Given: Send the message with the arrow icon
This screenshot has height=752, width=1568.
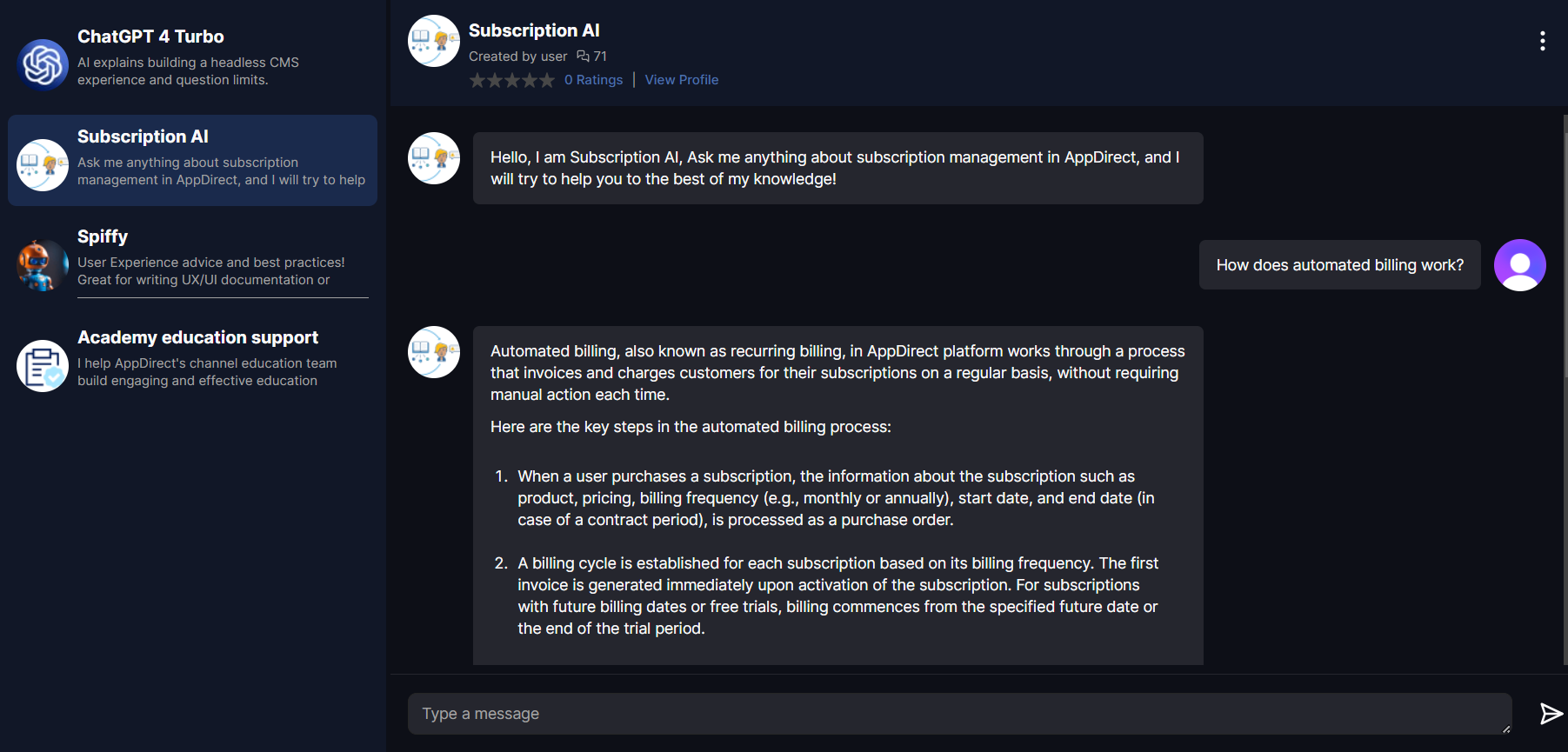Looking at the screenshot, I should click(1551, 714).
